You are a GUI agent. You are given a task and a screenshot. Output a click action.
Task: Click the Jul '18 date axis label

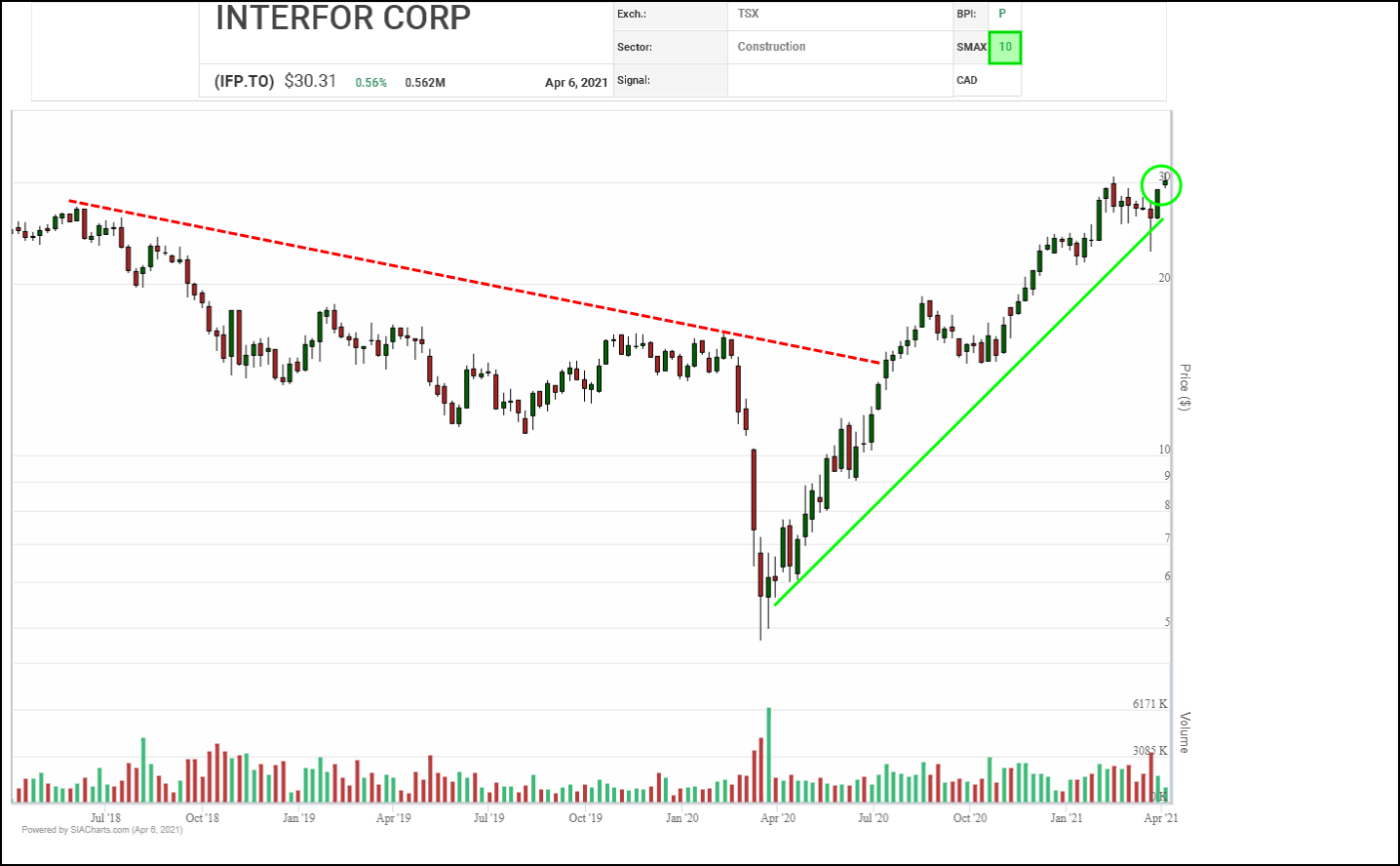tap(105, 818)
